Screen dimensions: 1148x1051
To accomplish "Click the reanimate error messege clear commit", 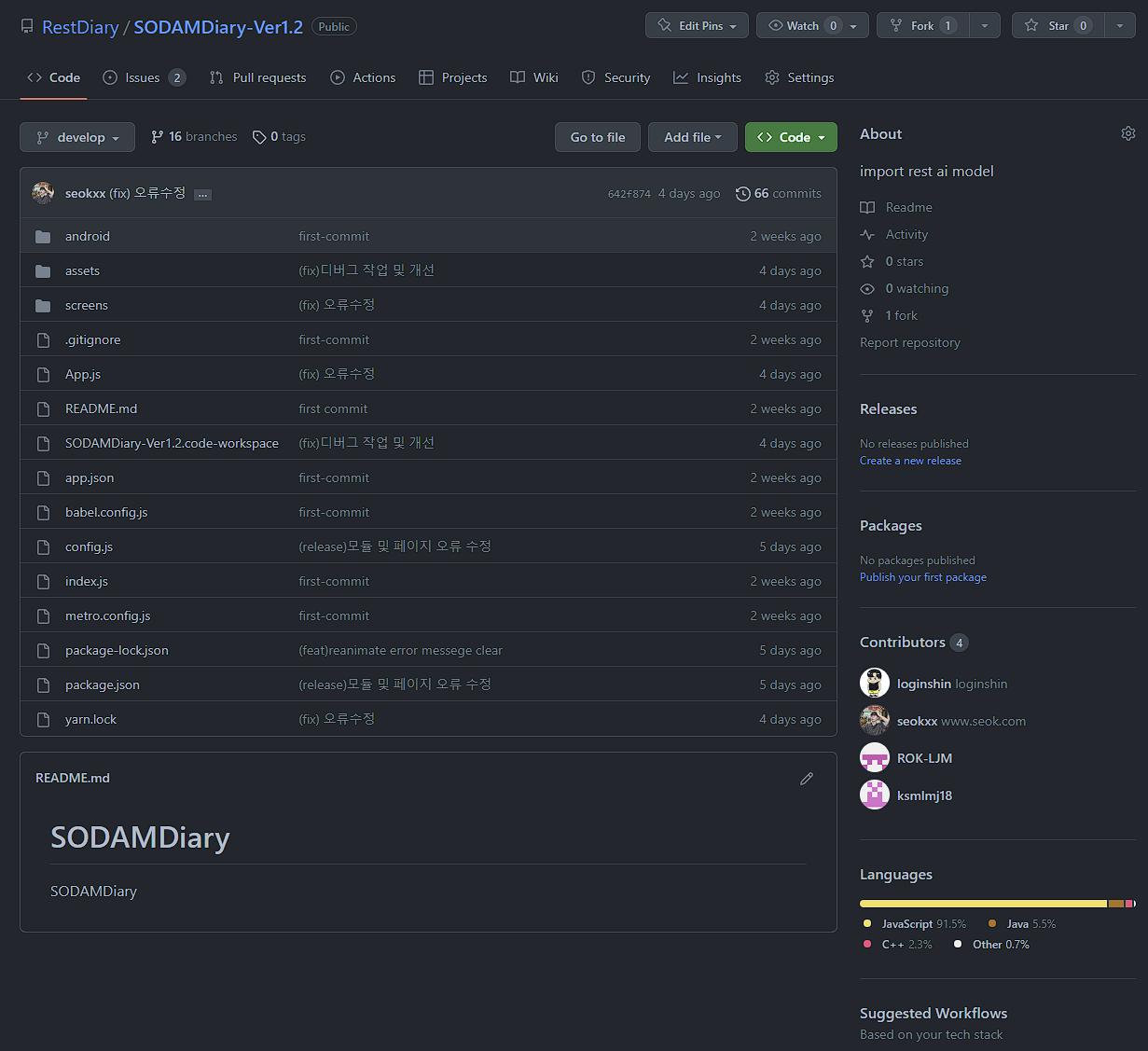I will pyautogui.click(x=400, y=650).
